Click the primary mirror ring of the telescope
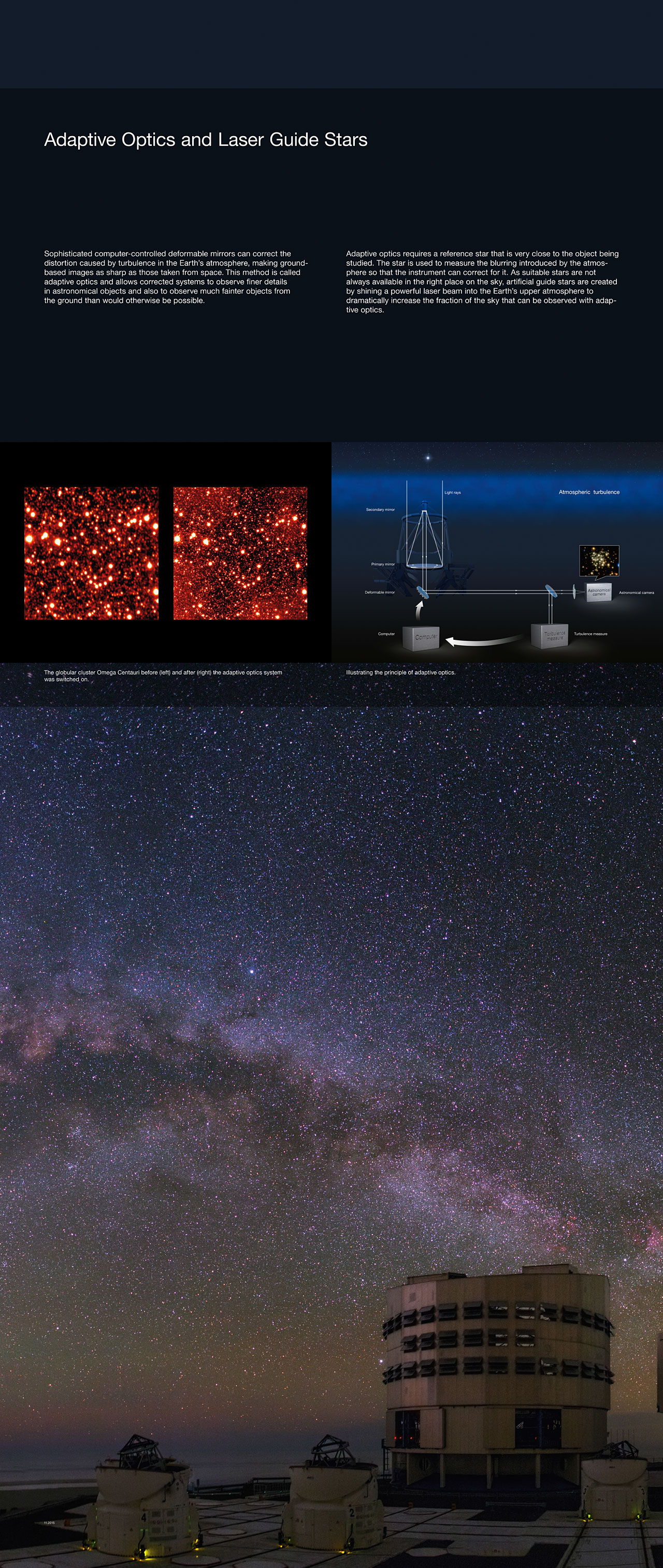 click(x=424, y=566)
